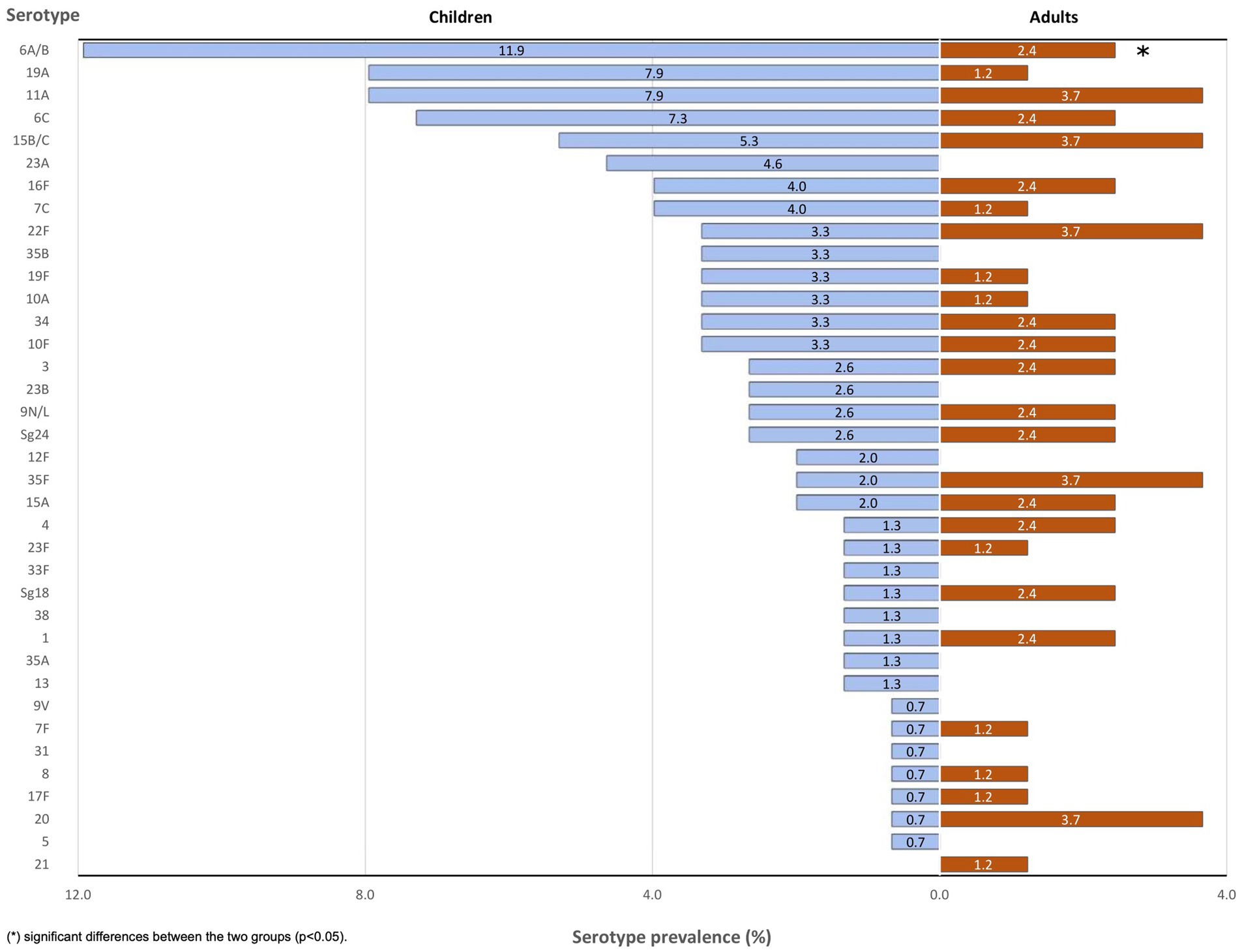Select the 'Adults' column heading
The width and height of the screenshot is (1240, 952).
(1054, 18)
